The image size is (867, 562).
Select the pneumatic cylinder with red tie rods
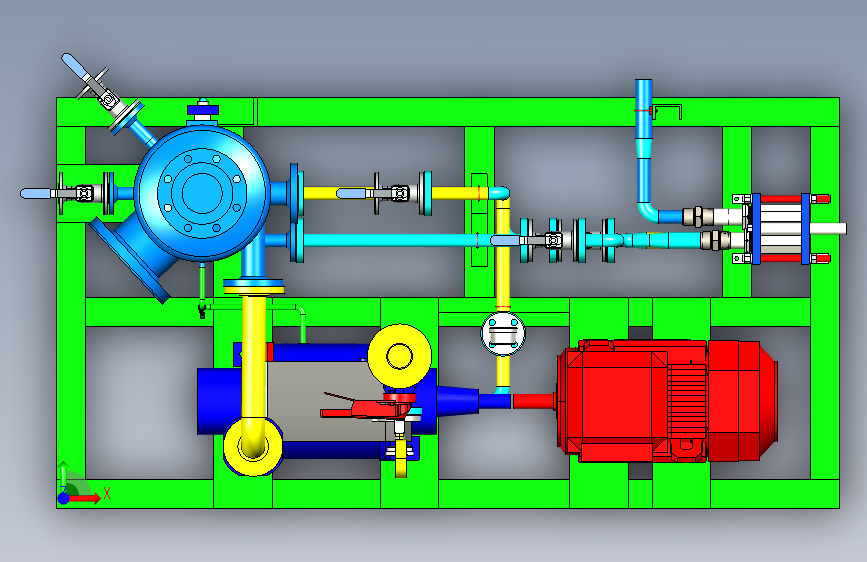[x=781, y=228]
